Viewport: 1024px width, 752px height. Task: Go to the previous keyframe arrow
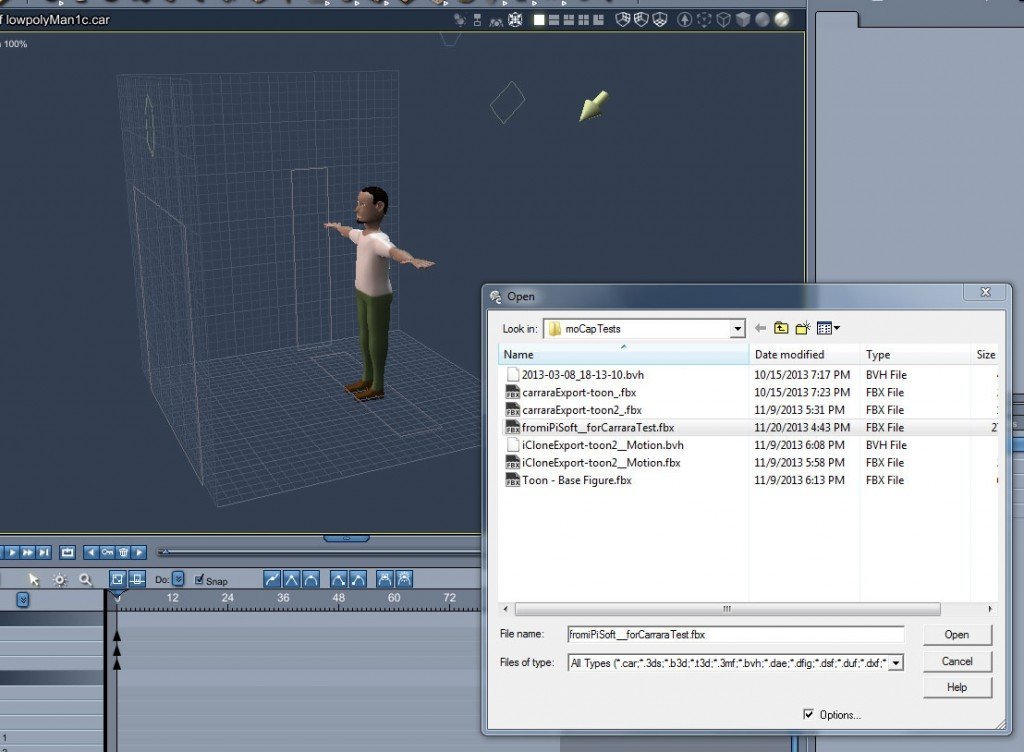(91, 552)
